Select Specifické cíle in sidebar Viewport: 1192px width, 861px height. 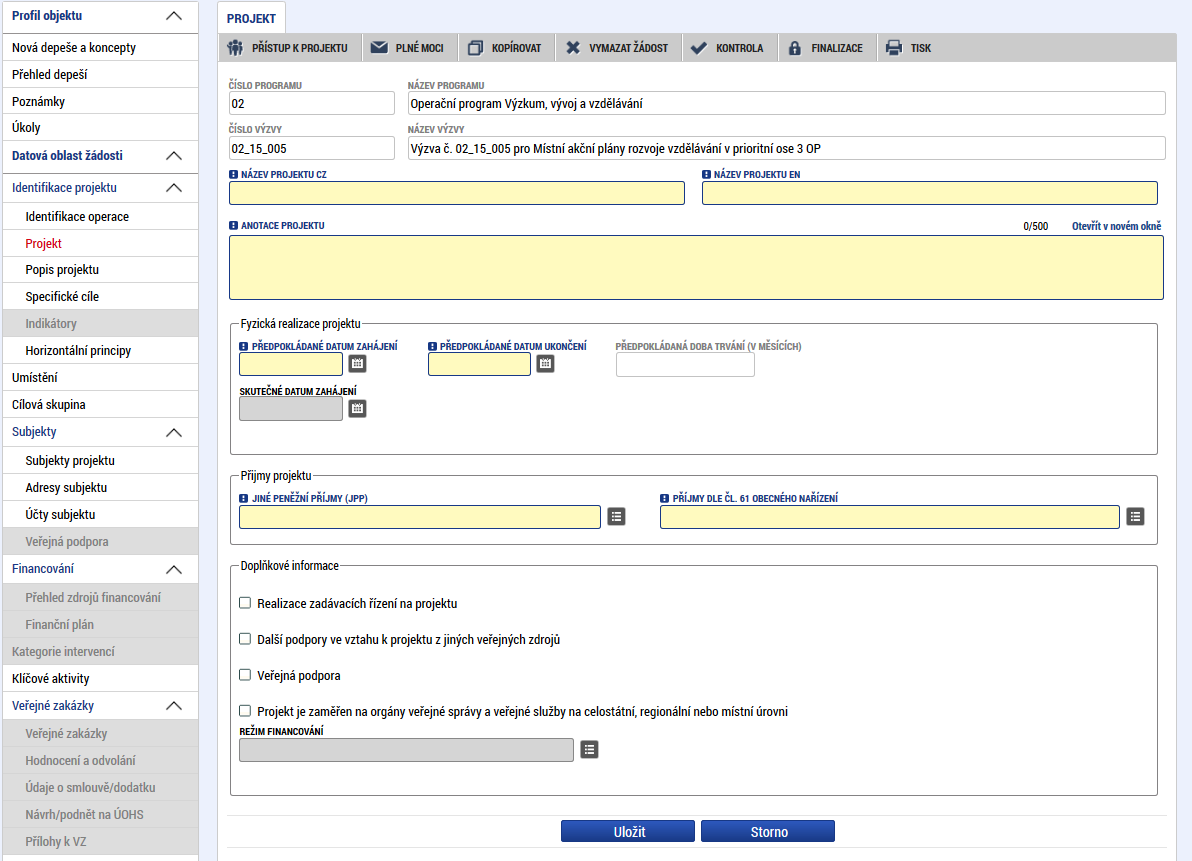click(x=100, y=296)
